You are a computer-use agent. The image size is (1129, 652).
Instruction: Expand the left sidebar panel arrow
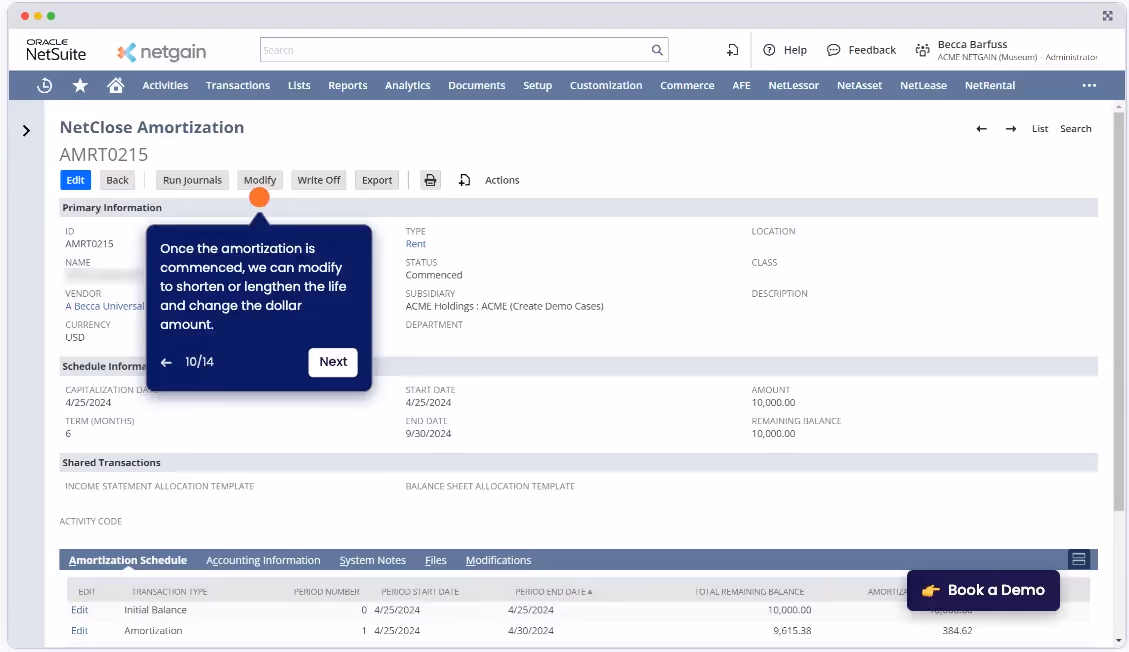click(x=26, y=130)
